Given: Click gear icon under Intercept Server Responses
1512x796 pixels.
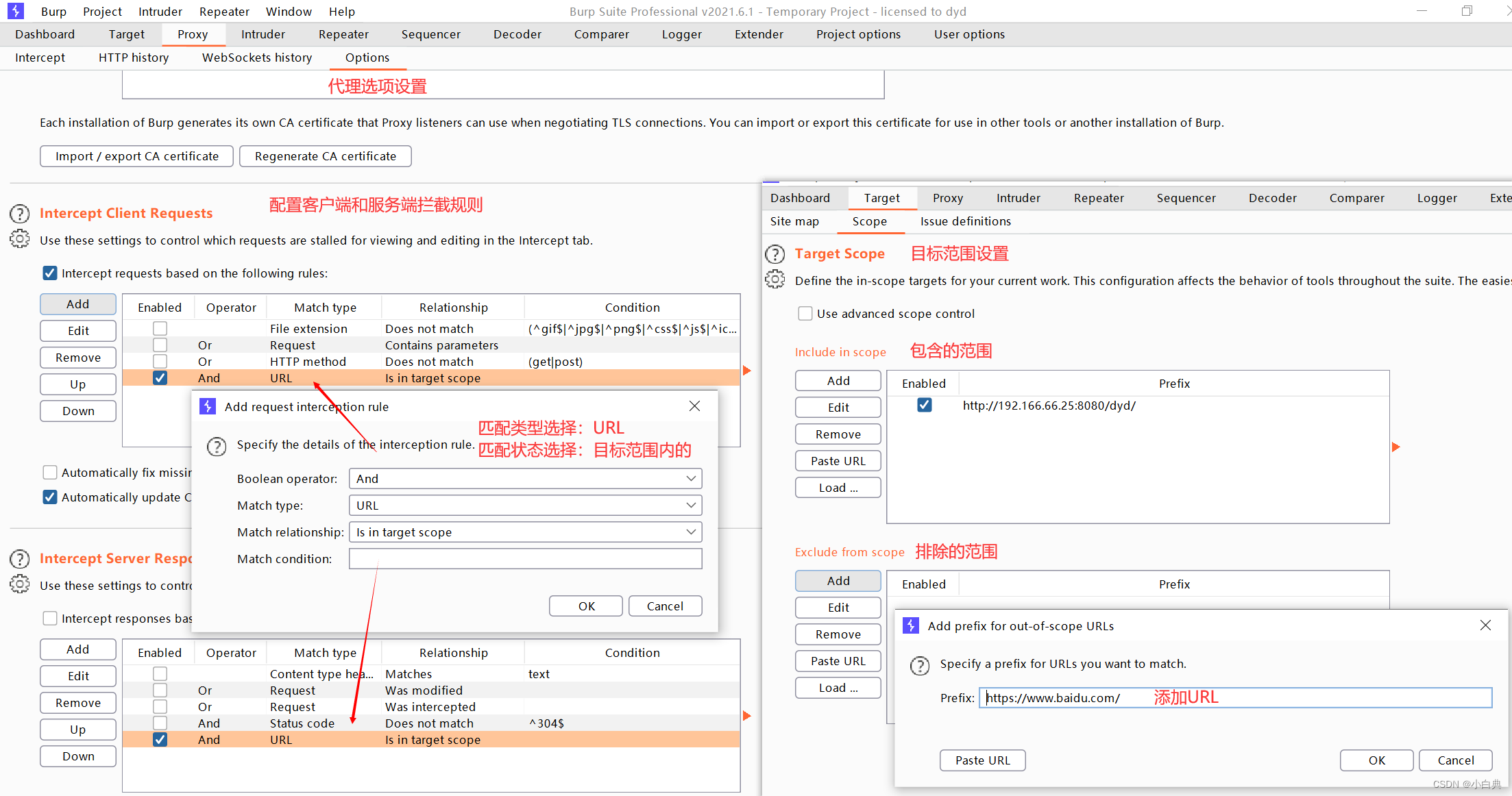Looking at the screenshot, I should [19, 584].
